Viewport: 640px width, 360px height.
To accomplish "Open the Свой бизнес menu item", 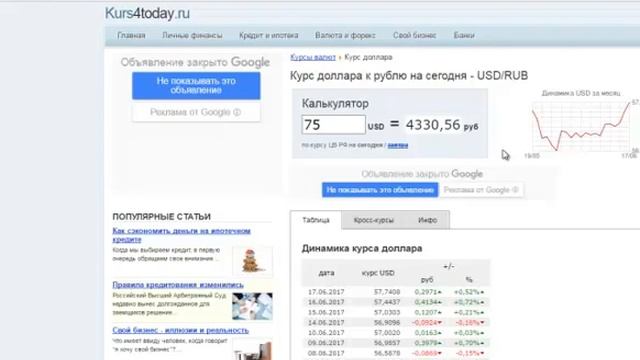I will (x=415, y=36).
